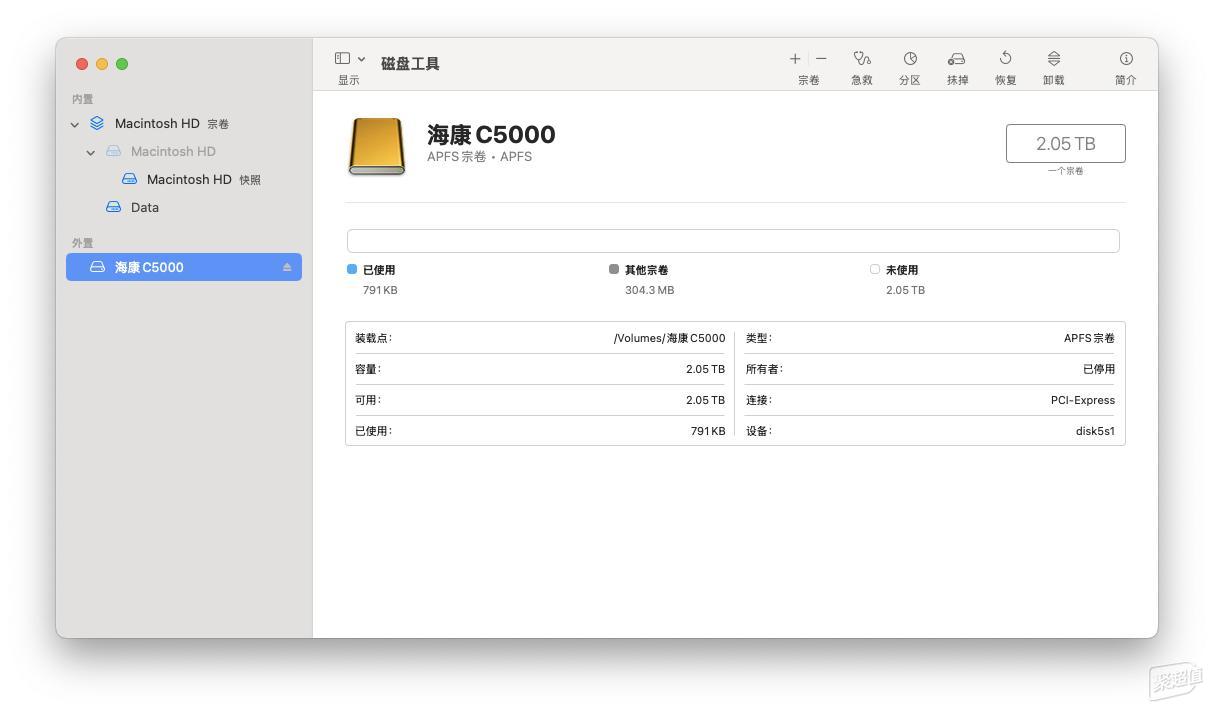Click the Data volume disk icon
Screen dimensions: 1214x712
coord(113,207)
